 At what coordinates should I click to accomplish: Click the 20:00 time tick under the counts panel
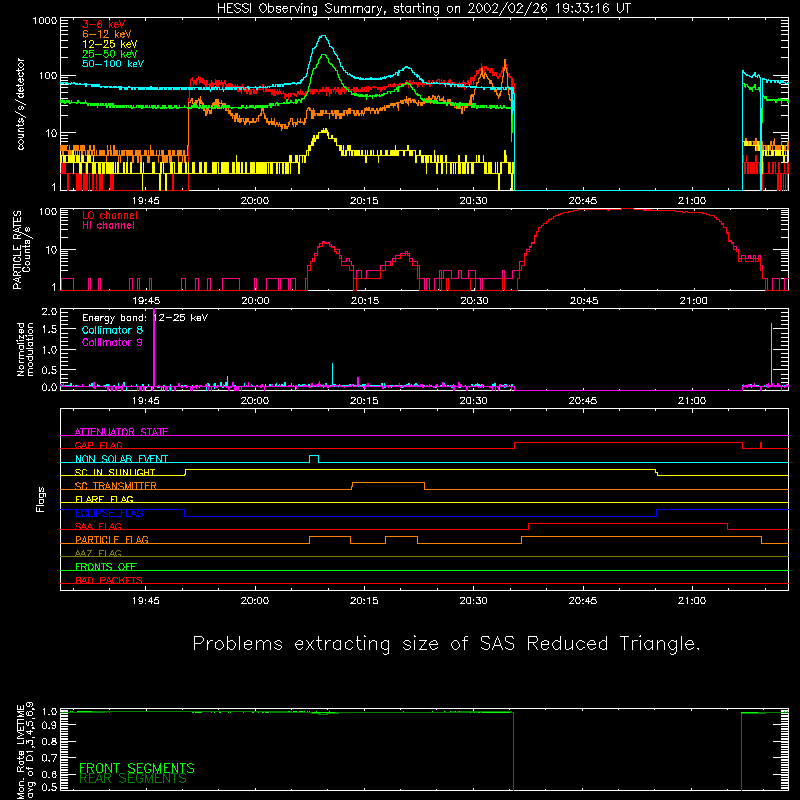tap(255, 201)
